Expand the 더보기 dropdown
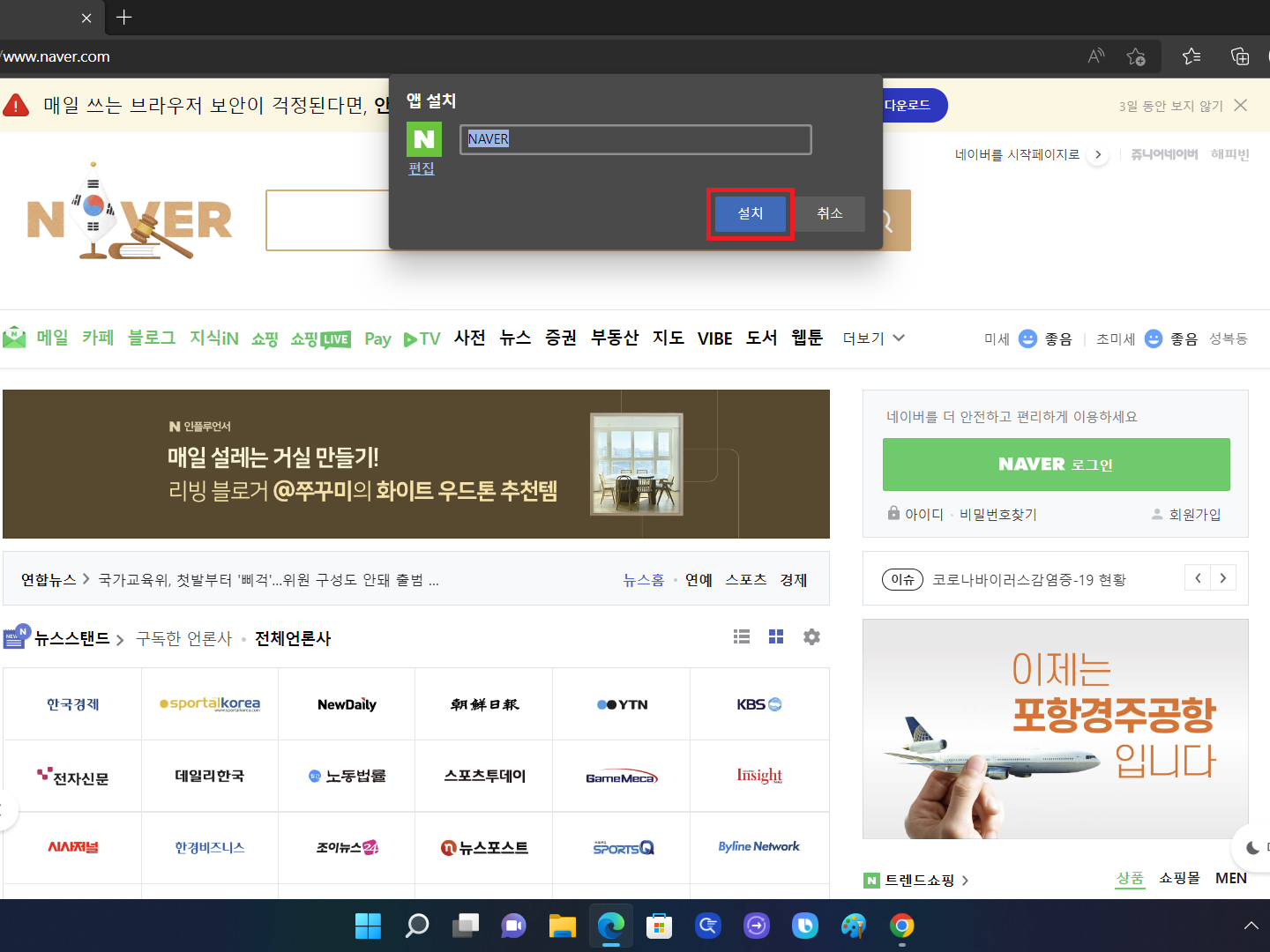Screen dimensions: 1270x952 tap(874, 338)
